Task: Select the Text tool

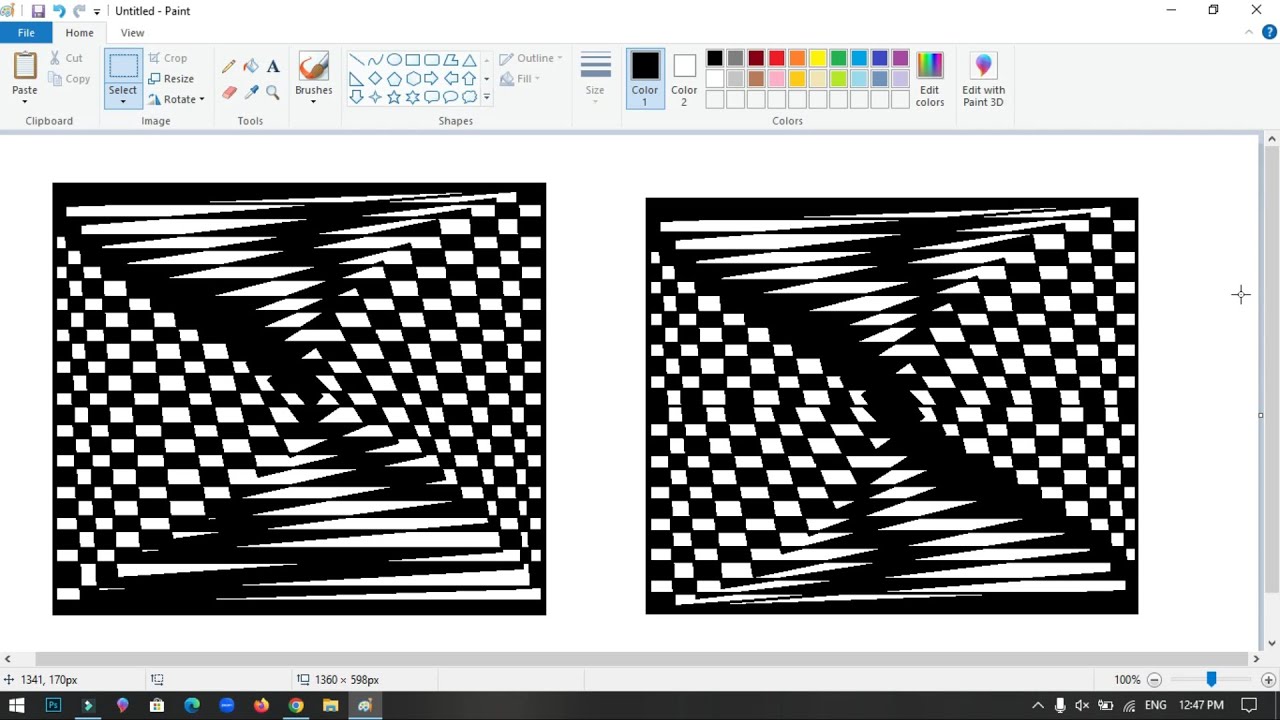Action: [x=272, y=66]
